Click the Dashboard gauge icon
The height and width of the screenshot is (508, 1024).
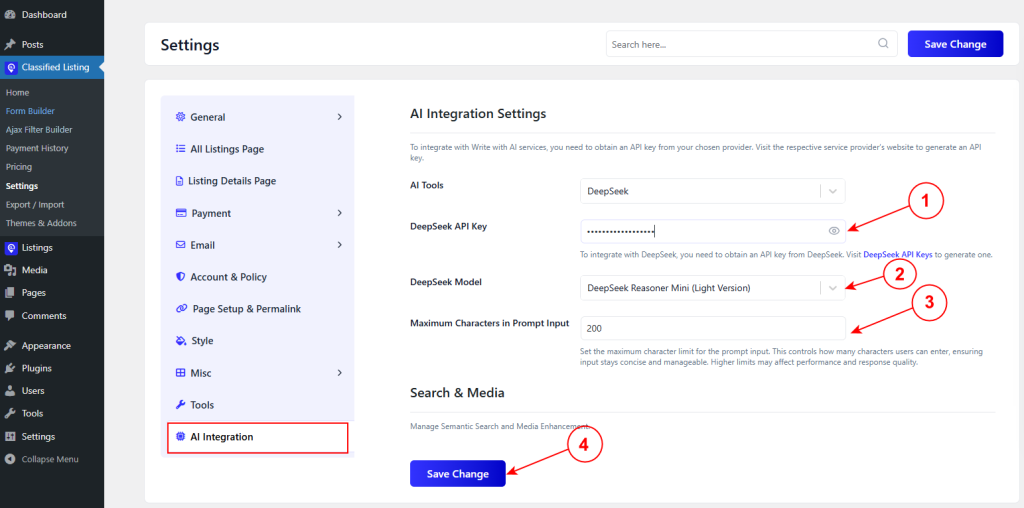click(10, 14)
